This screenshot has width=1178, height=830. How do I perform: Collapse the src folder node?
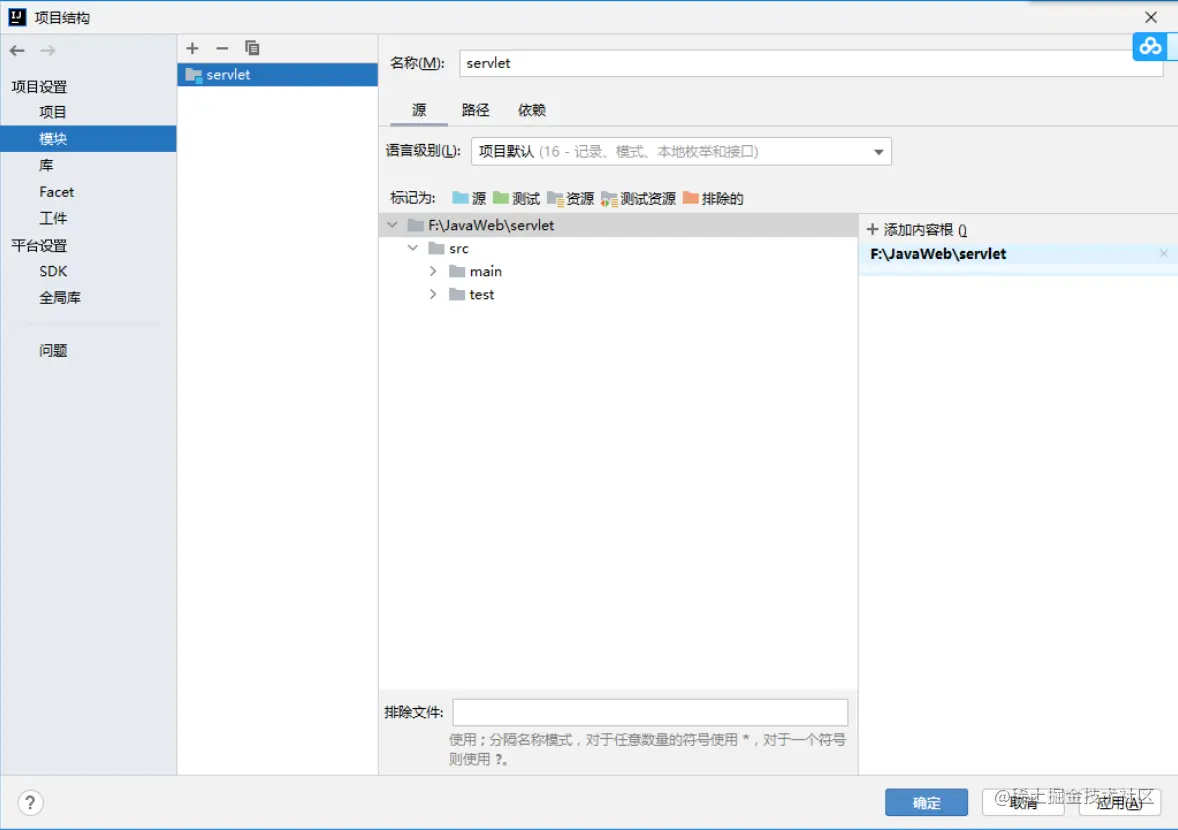[x=412, y=248]
